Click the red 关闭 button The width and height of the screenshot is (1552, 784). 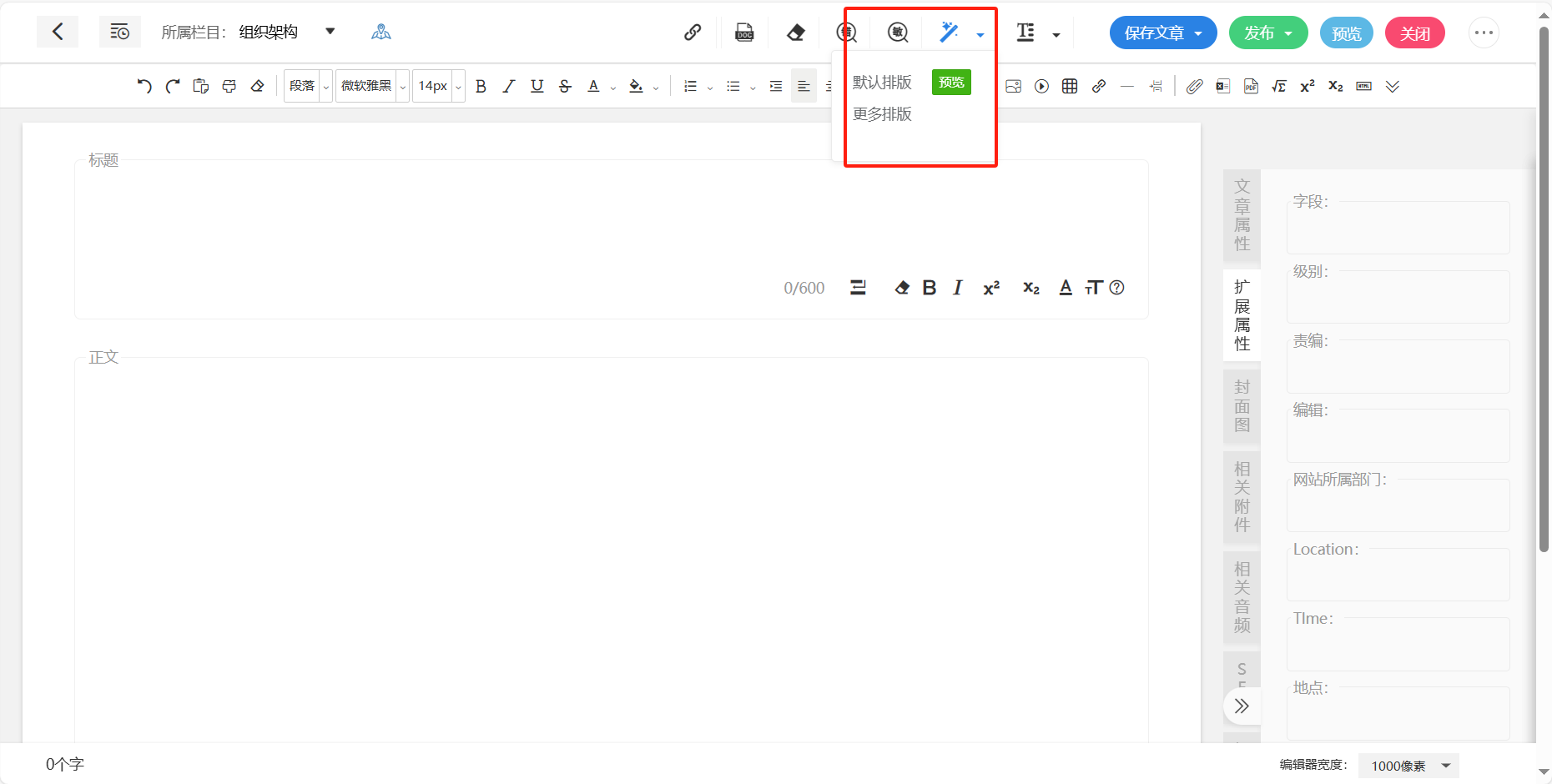tap(1414, 33)
